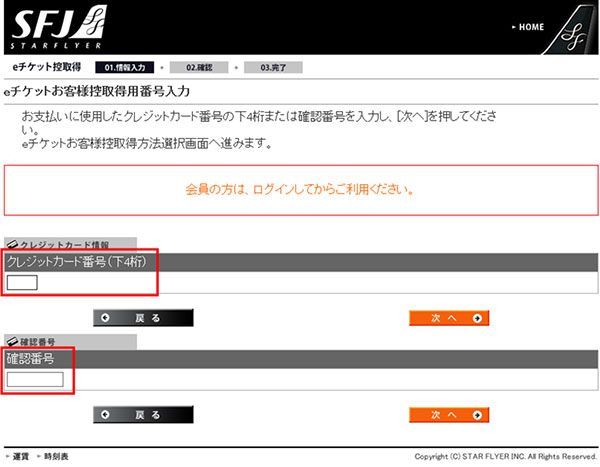
Task: Select the 02.確認 step tab
Action: (x=199, y=68)
